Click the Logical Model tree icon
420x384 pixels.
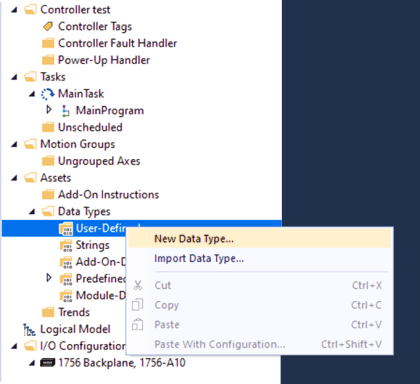point(29,329)
